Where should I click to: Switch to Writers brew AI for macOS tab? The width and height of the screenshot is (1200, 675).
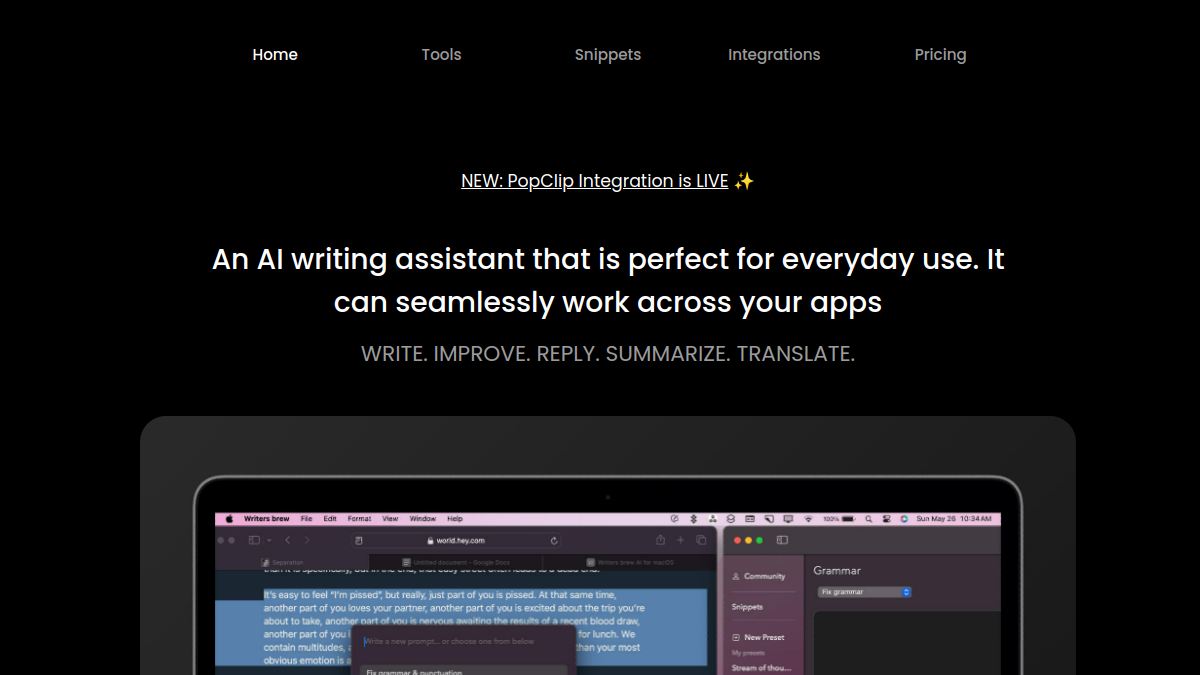point(630,562)
